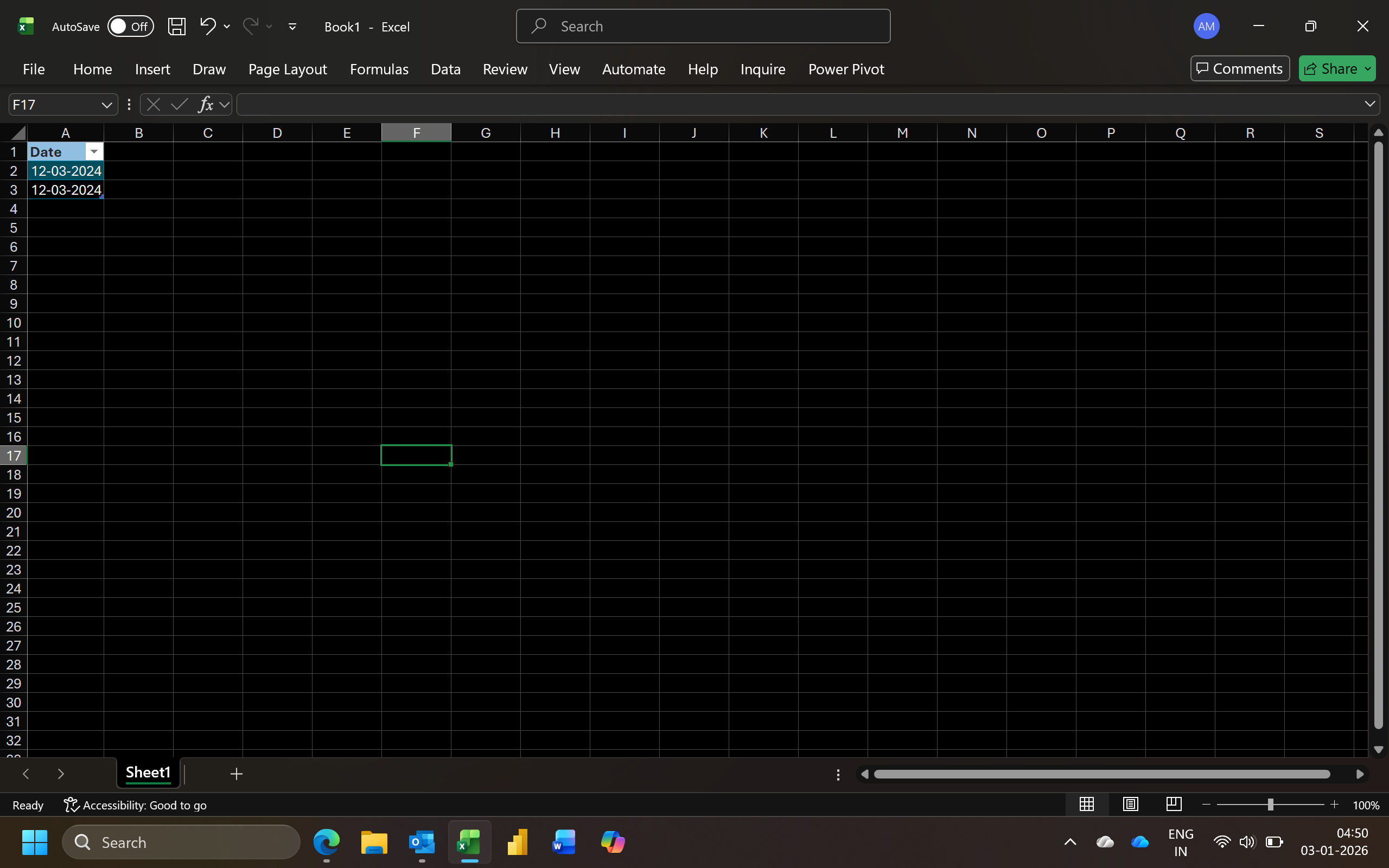Click the horizontal scrollbar thumb
This screenshot has height=868, width=1389.
[1101, 775]
